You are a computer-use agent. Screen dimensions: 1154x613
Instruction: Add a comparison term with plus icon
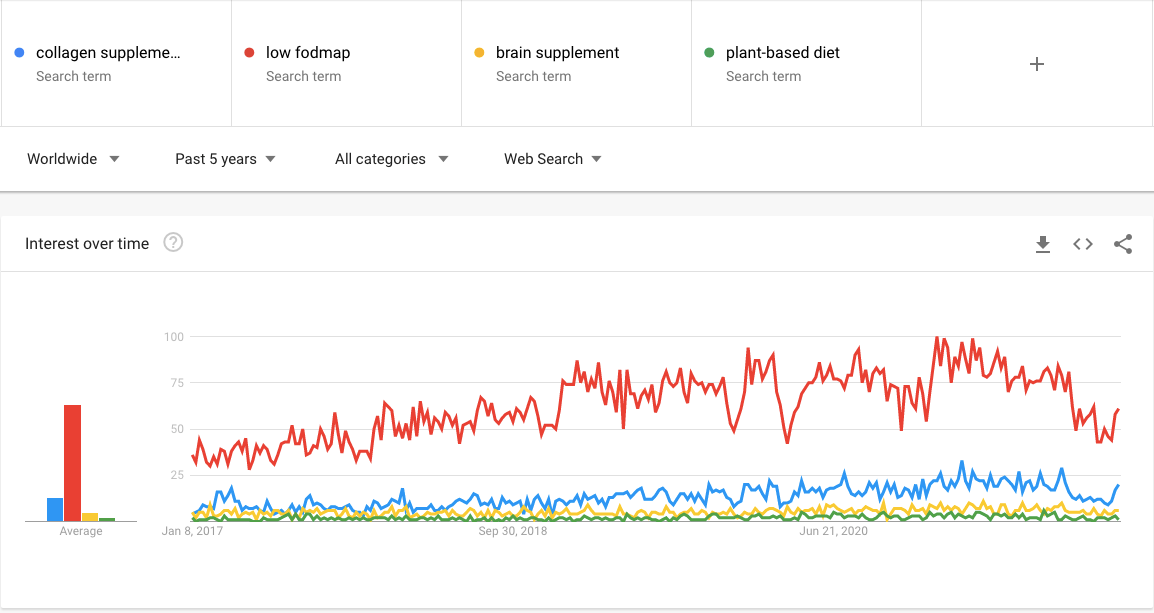tap(1037, 64)
